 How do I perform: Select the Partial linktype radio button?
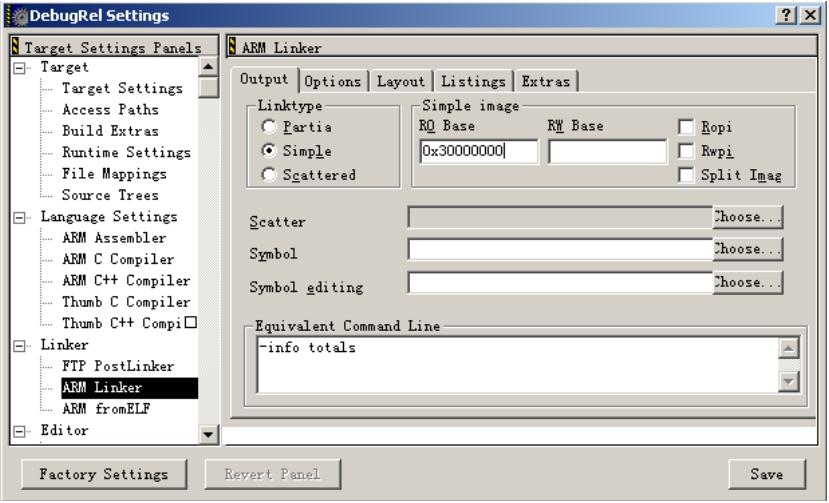[269, 127]
